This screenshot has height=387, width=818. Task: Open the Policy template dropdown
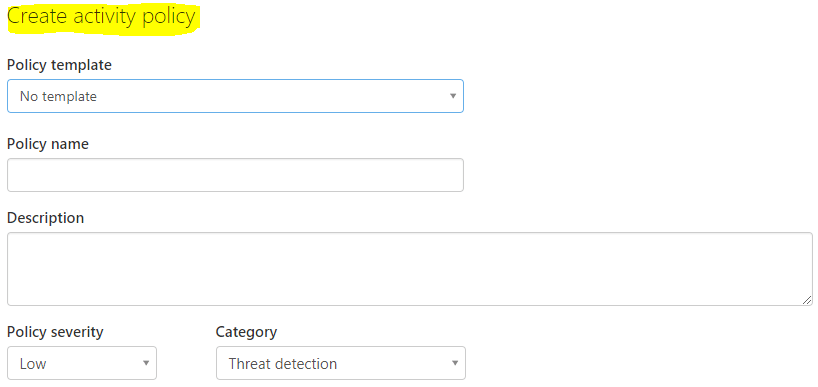click(x=235, y=96)
